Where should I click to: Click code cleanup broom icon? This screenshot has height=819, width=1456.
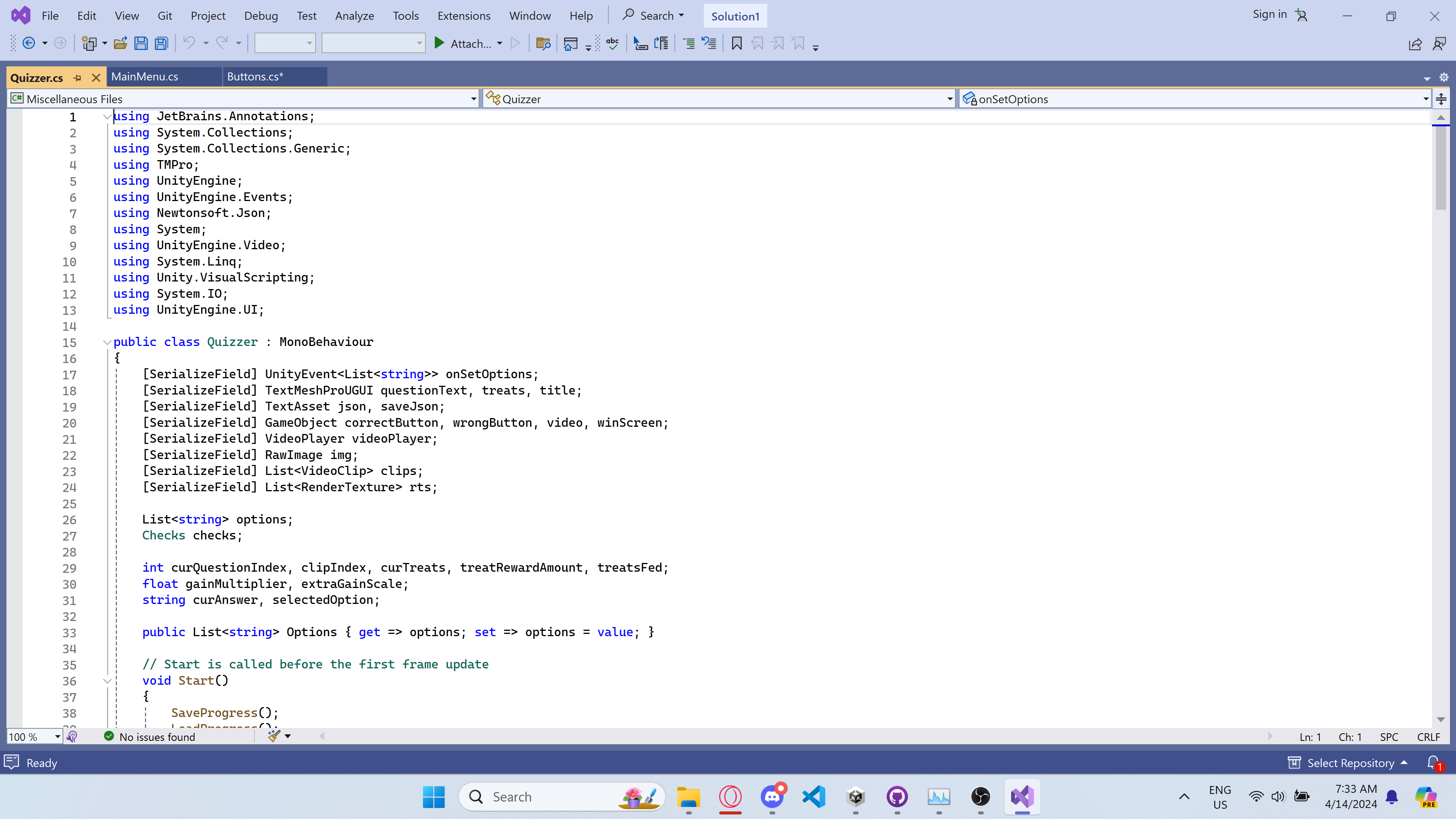tap(274, 736)
